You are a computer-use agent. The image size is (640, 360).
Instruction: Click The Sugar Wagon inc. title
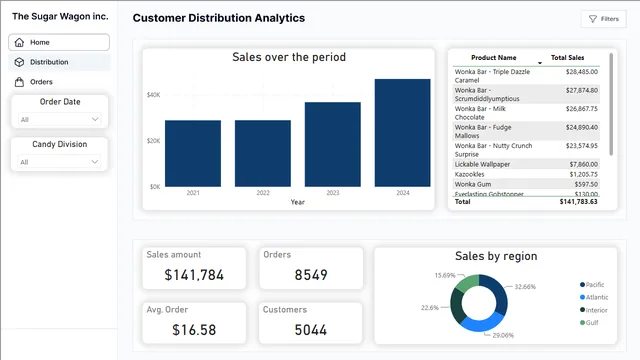[x=60, y=16]
